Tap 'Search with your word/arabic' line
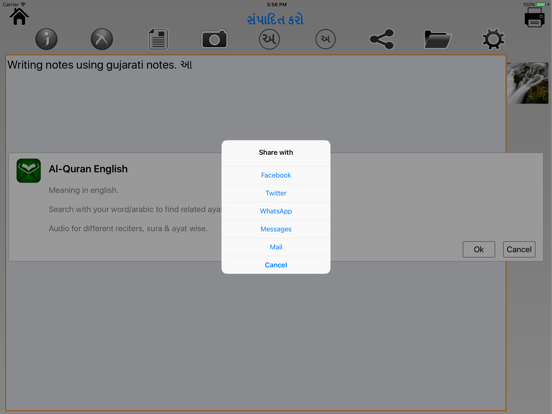The image size is (552, 414). pos(135,209)
